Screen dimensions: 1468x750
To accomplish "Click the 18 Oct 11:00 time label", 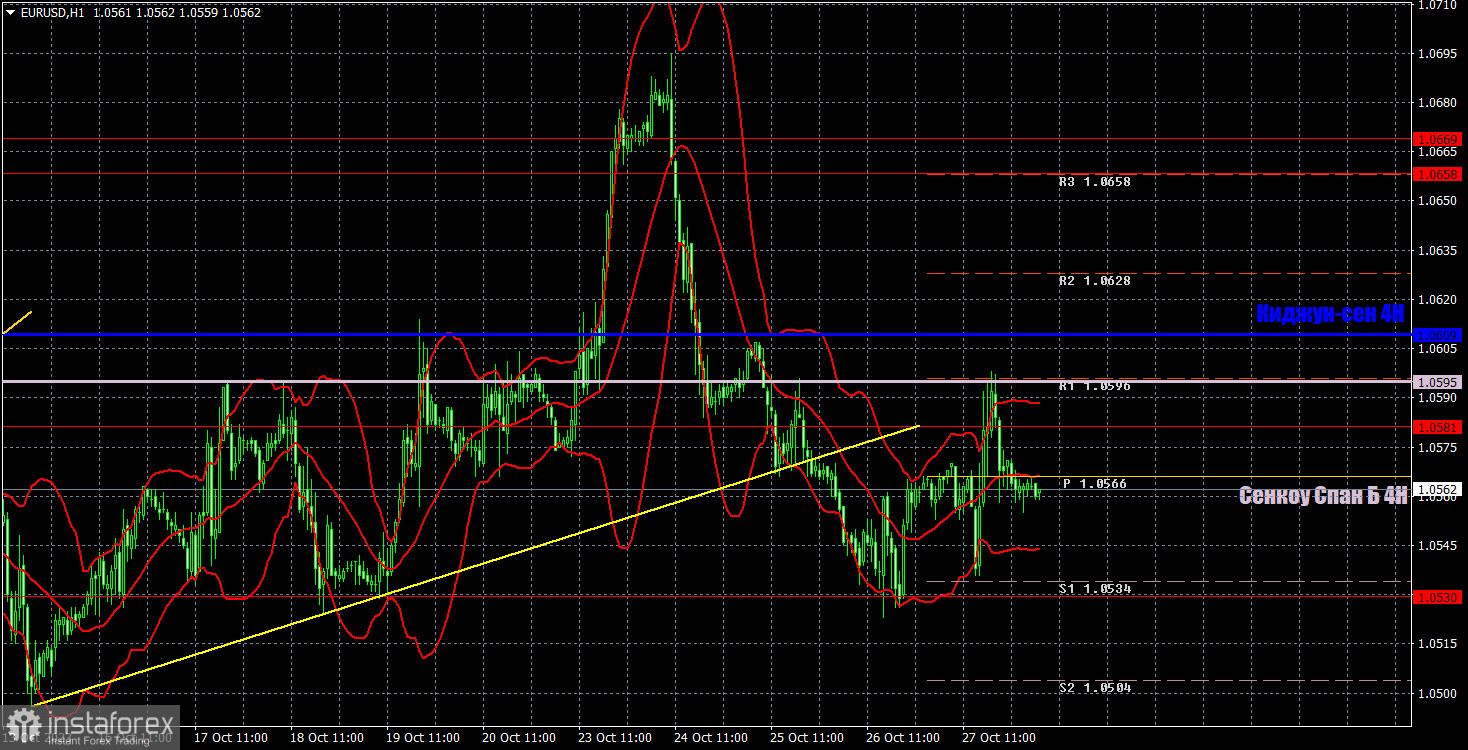I will coord(328,738).
